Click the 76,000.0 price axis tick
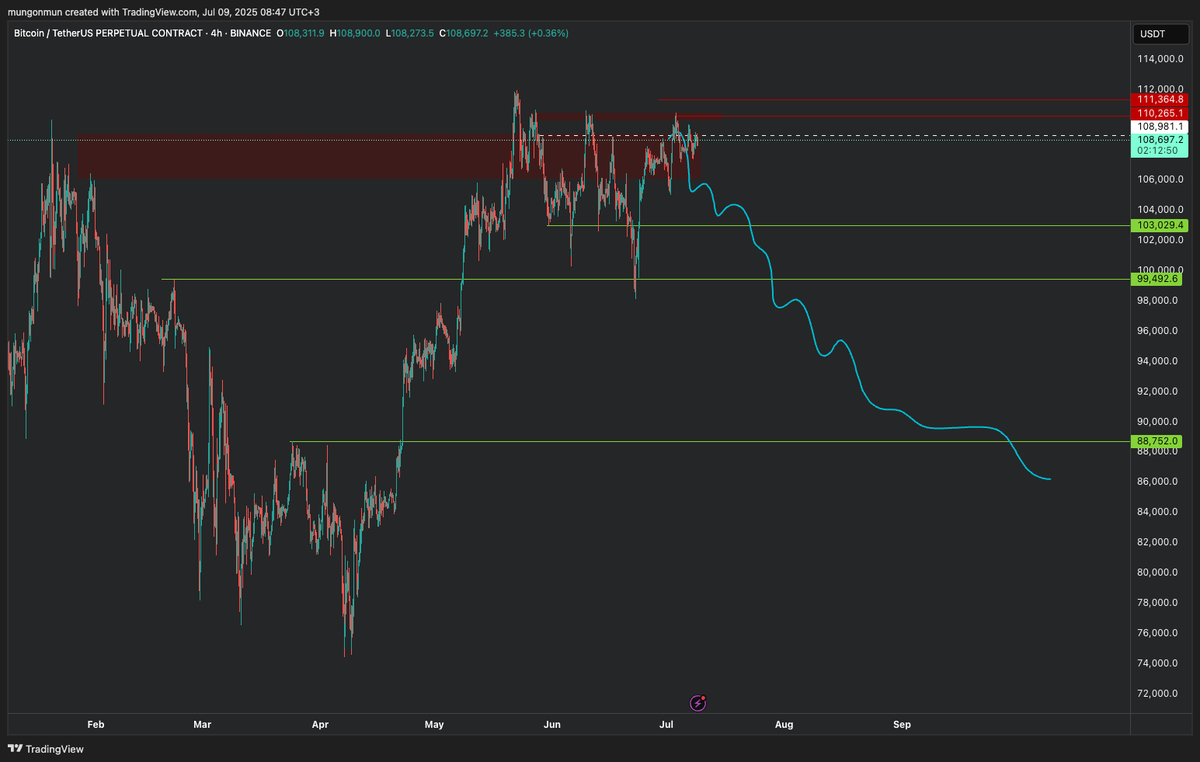Viewport: 1200px width, 762px height. point(1159,633)
